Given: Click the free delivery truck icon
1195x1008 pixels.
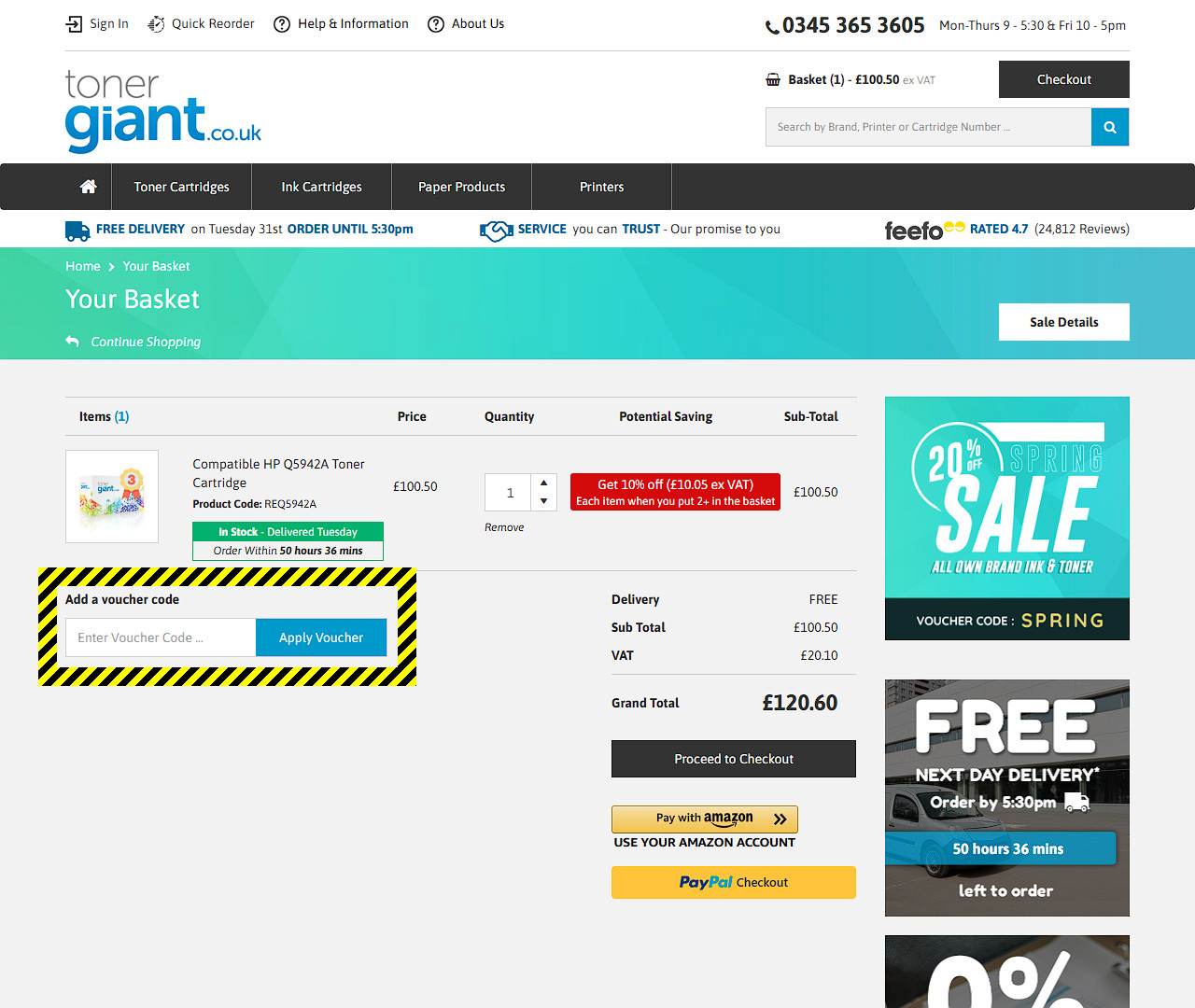Looking at the screenshot, I should 77,230.
